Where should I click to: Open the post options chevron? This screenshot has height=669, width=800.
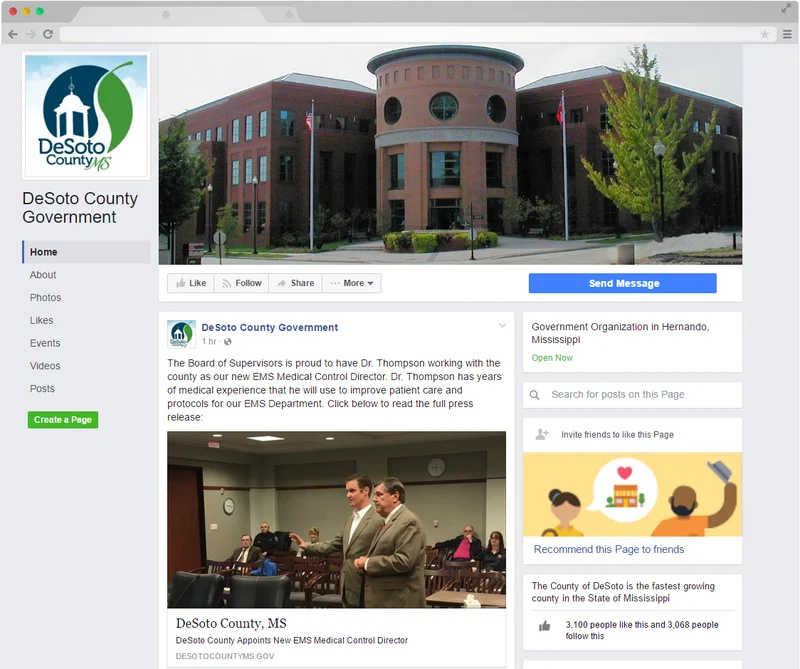[x=502, y=326]
